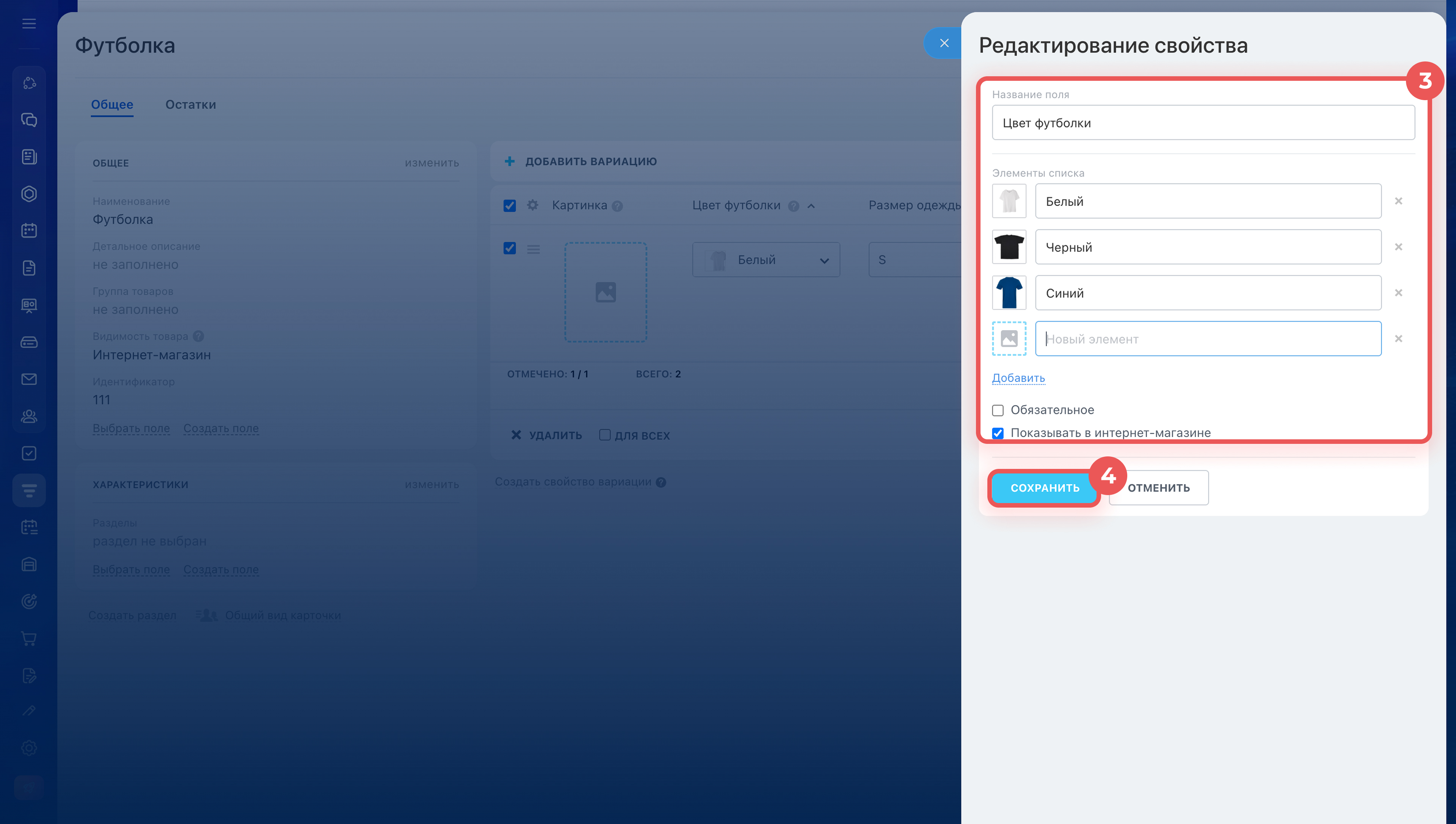The image size is (1456, 824).
Task: Click the settings gear in sidebar
Action: (29, 748)
